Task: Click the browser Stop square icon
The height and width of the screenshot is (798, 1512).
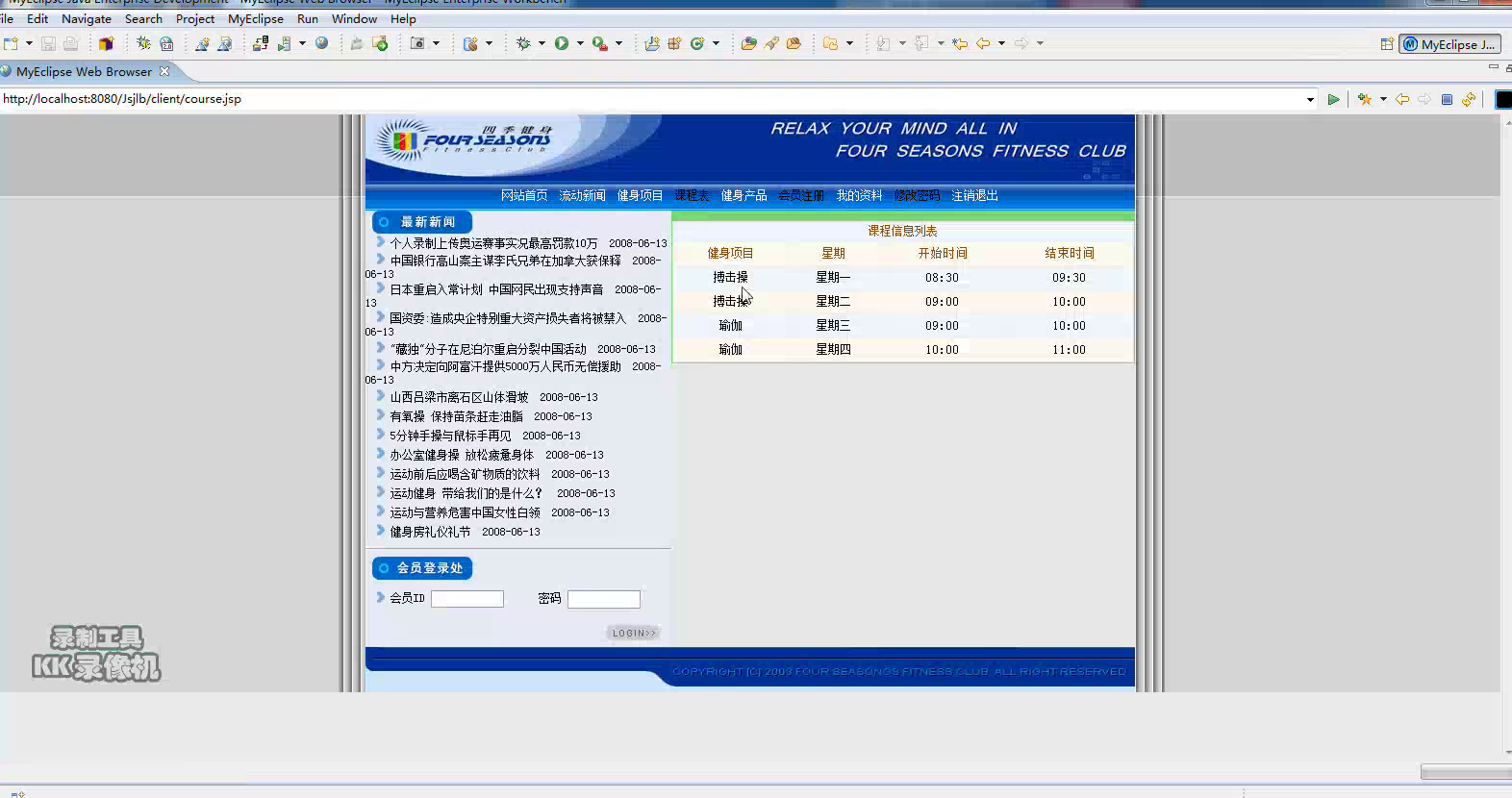Action: click(1447, 99)
